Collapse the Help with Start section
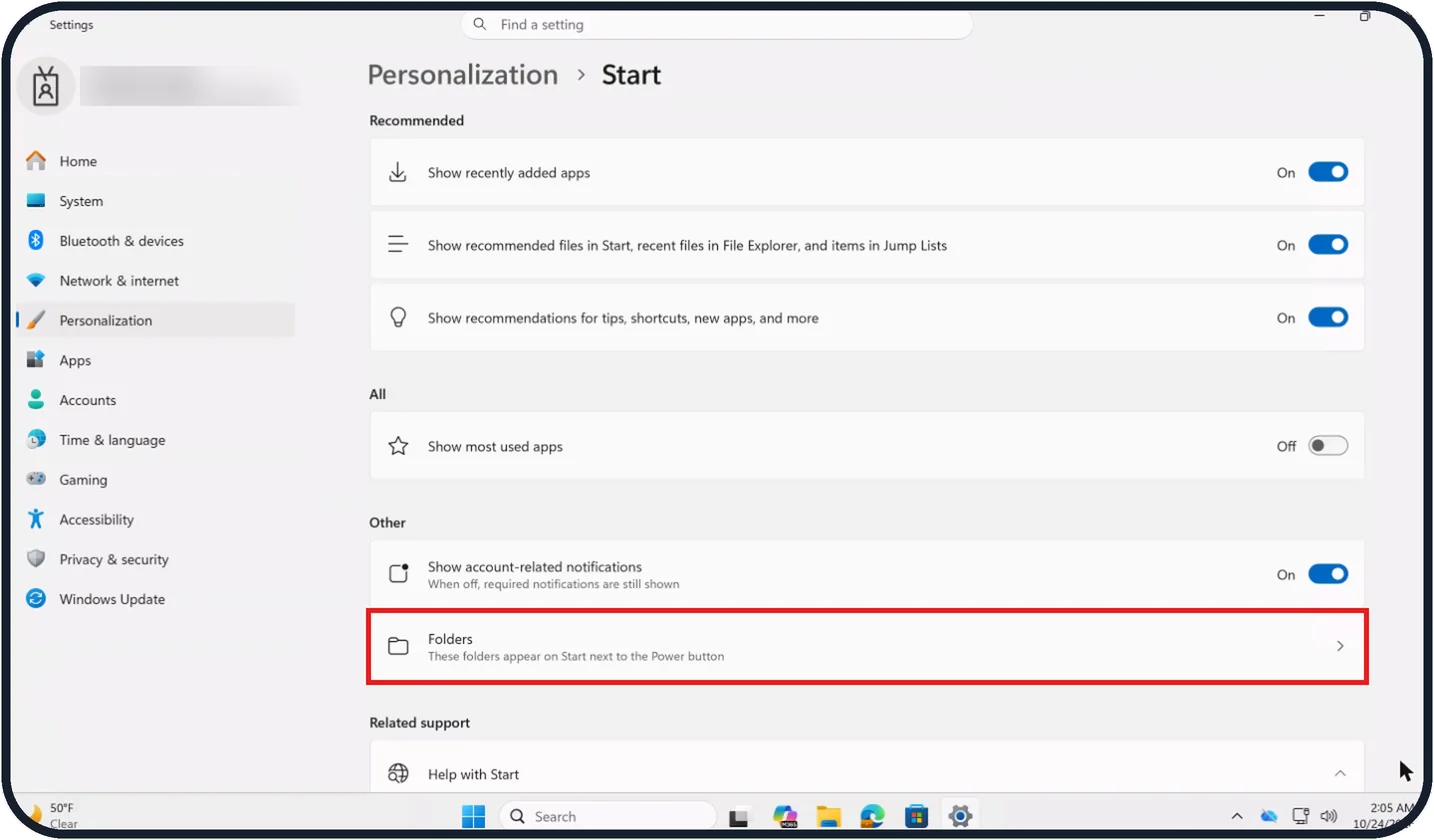This screenshot has width=1434, height=840. 1340,774
